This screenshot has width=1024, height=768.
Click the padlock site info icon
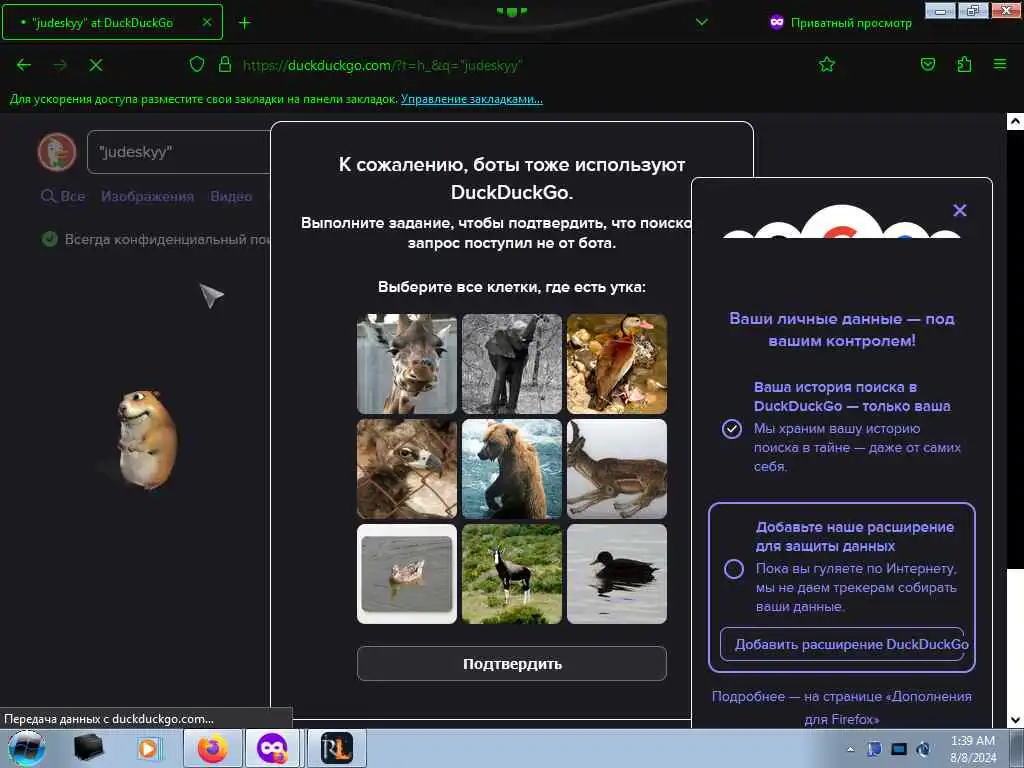point(225,64)
